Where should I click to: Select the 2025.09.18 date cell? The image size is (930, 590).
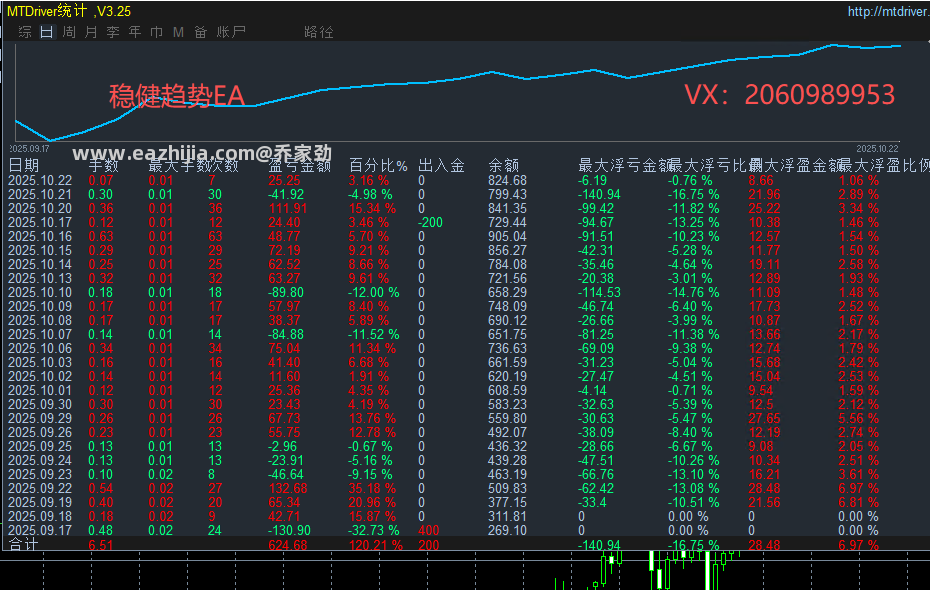40,516
